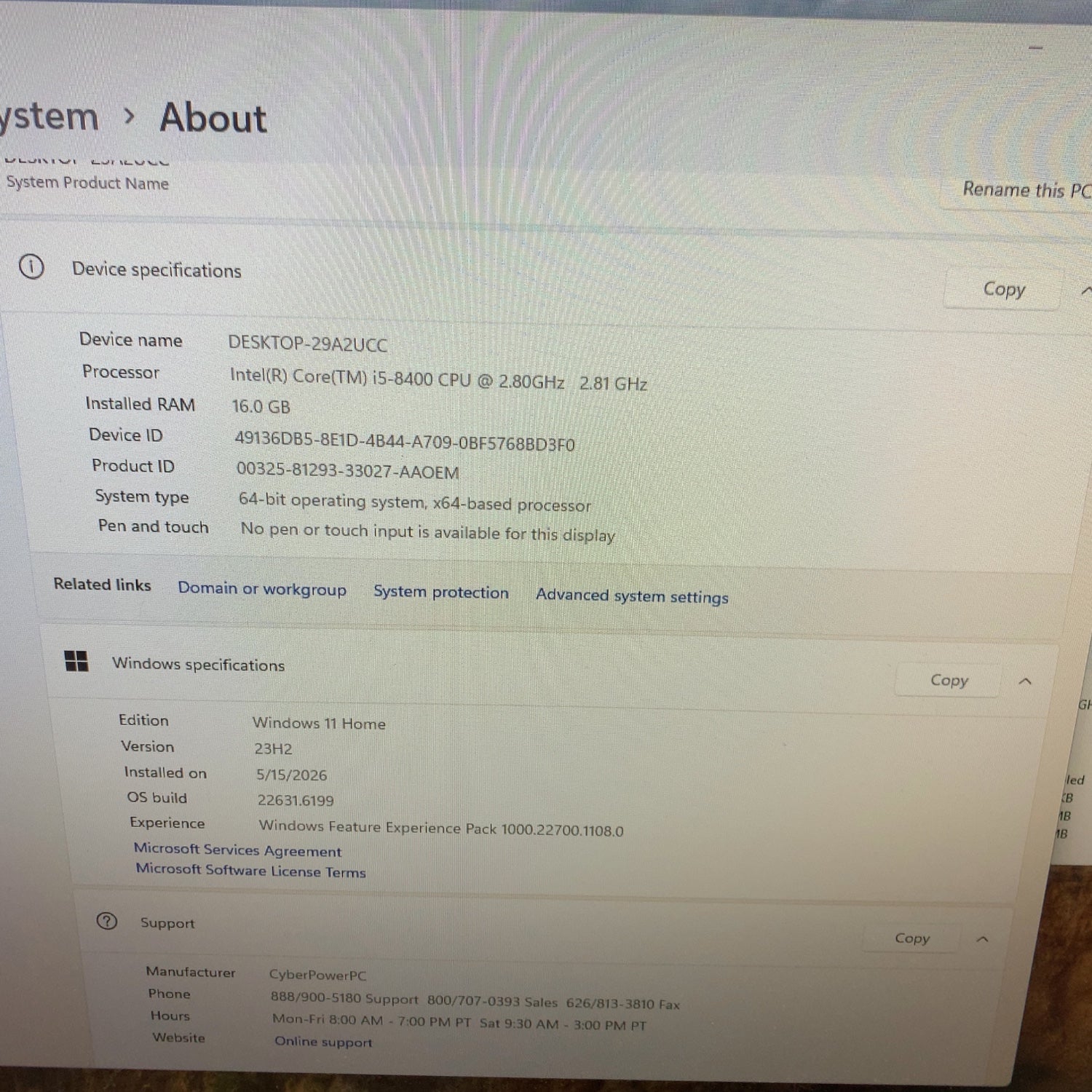Click the System type label
Screen dimensions: 1092x1092
point(142,496)
